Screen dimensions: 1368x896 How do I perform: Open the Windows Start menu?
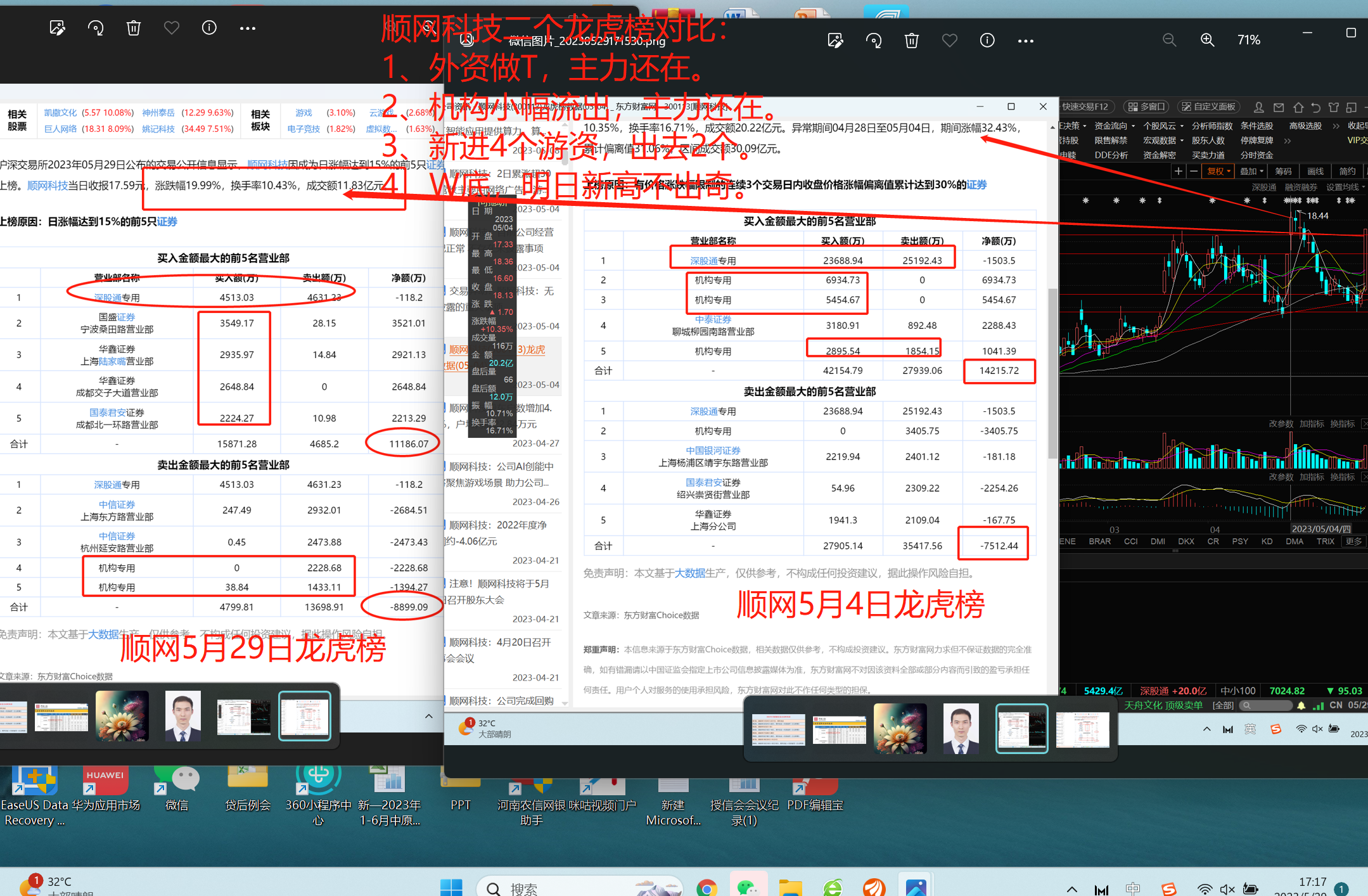451,888
